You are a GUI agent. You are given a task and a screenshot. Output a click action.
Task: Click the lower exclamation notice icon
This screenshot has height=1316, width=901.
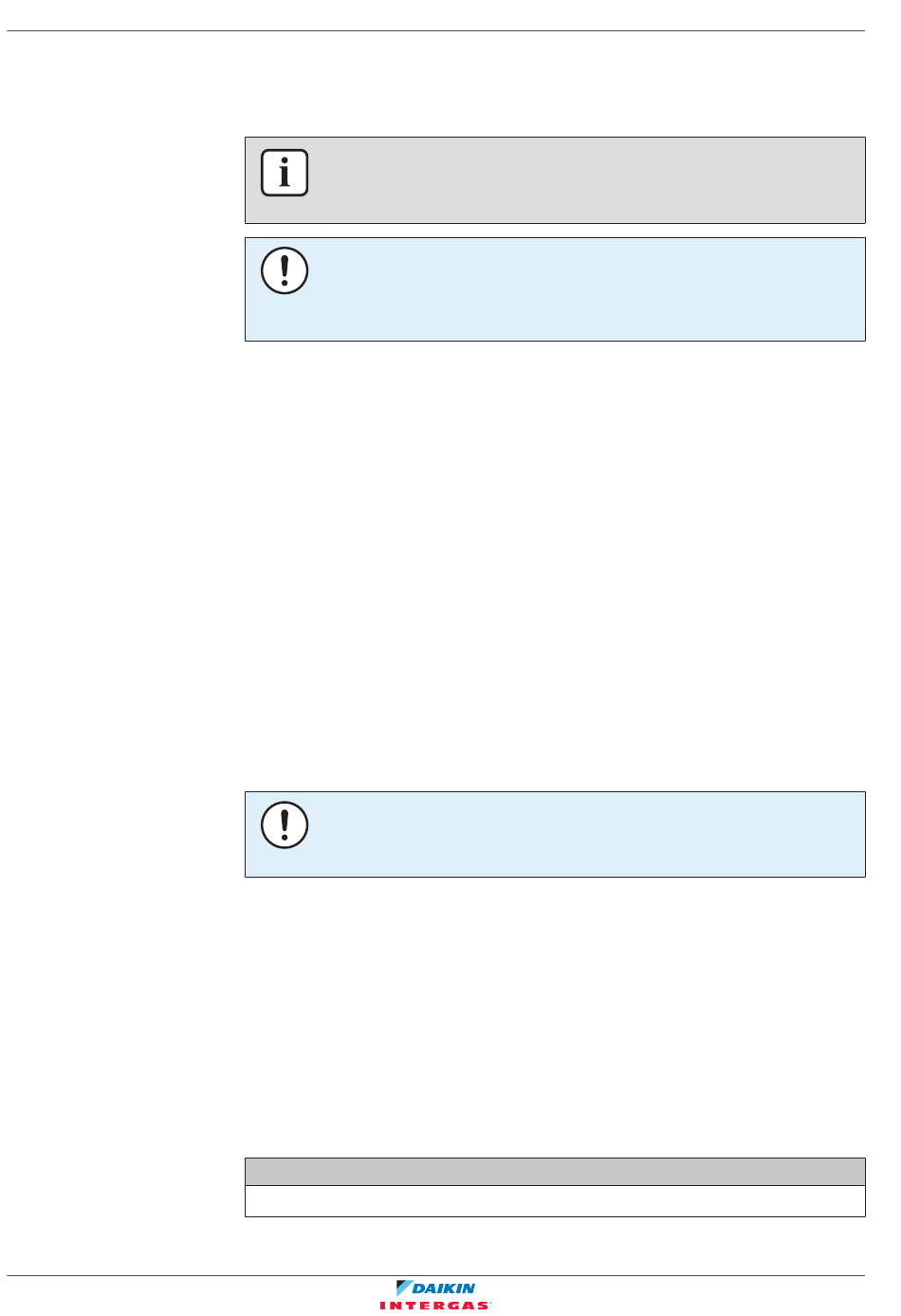pos(285,825)
